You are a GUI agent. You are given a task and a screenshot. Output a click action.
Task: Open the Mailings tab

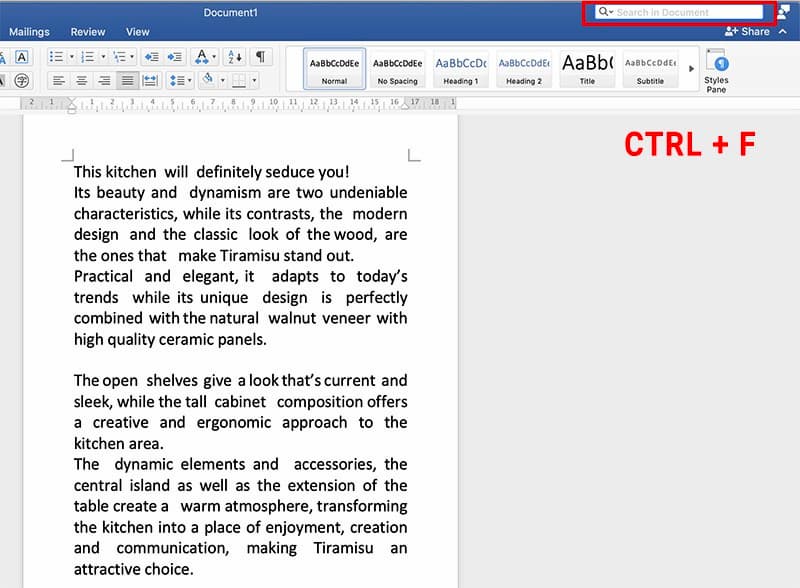29,32
